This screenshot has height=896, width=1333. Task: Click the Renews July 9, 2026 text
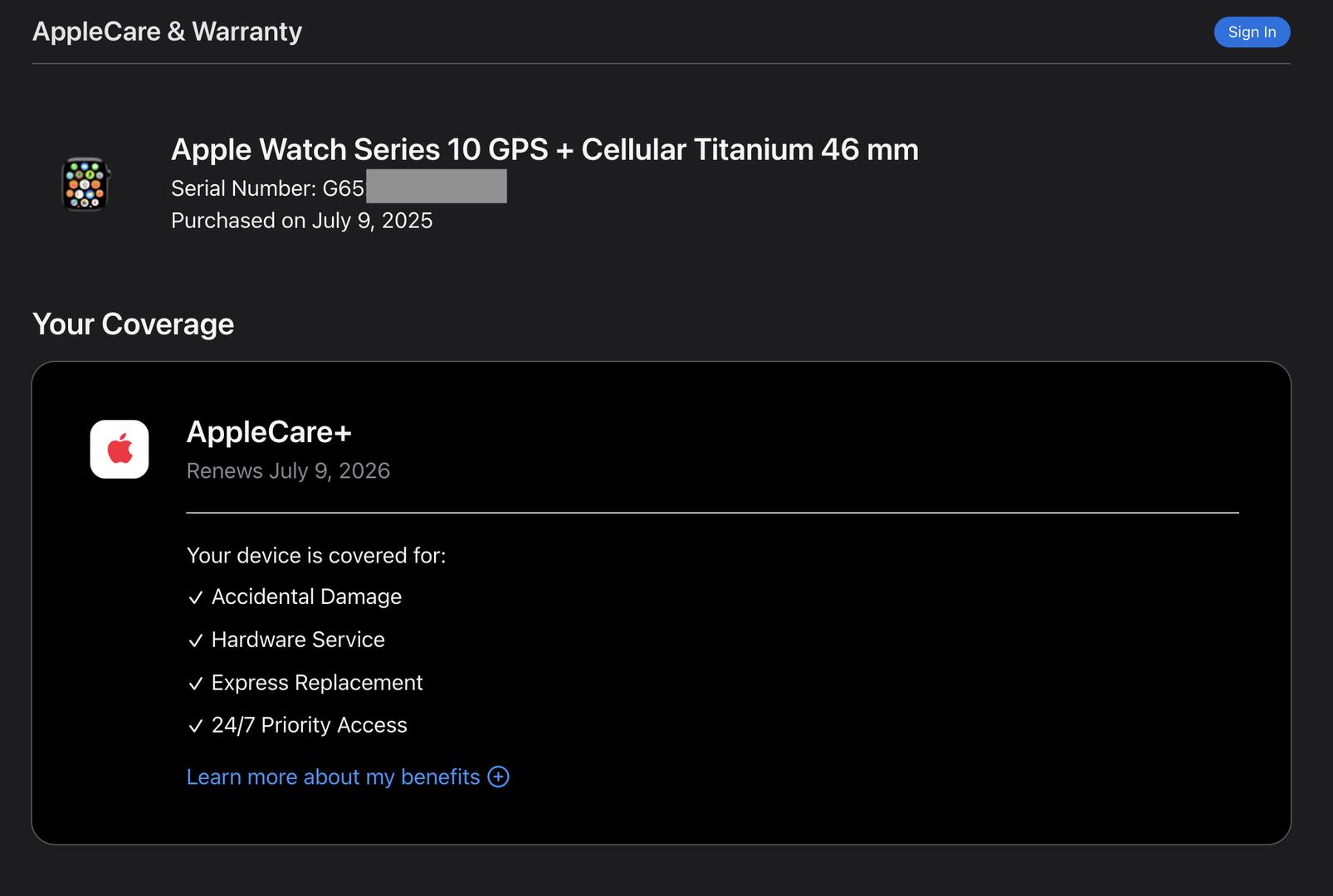coord(288,471)
